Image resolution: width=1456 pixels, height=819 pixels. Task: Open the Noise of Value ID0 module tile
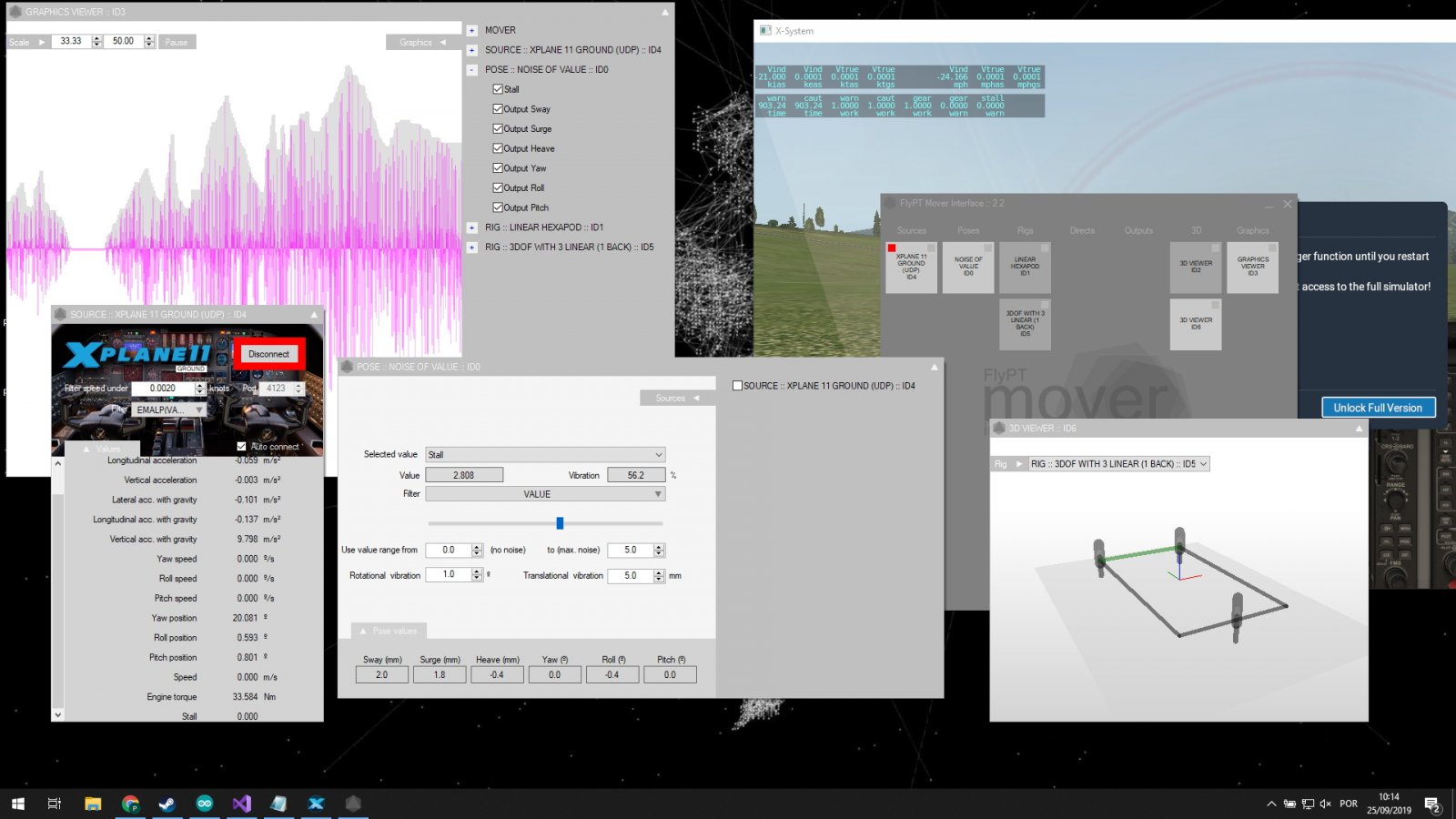coord(968,267)
